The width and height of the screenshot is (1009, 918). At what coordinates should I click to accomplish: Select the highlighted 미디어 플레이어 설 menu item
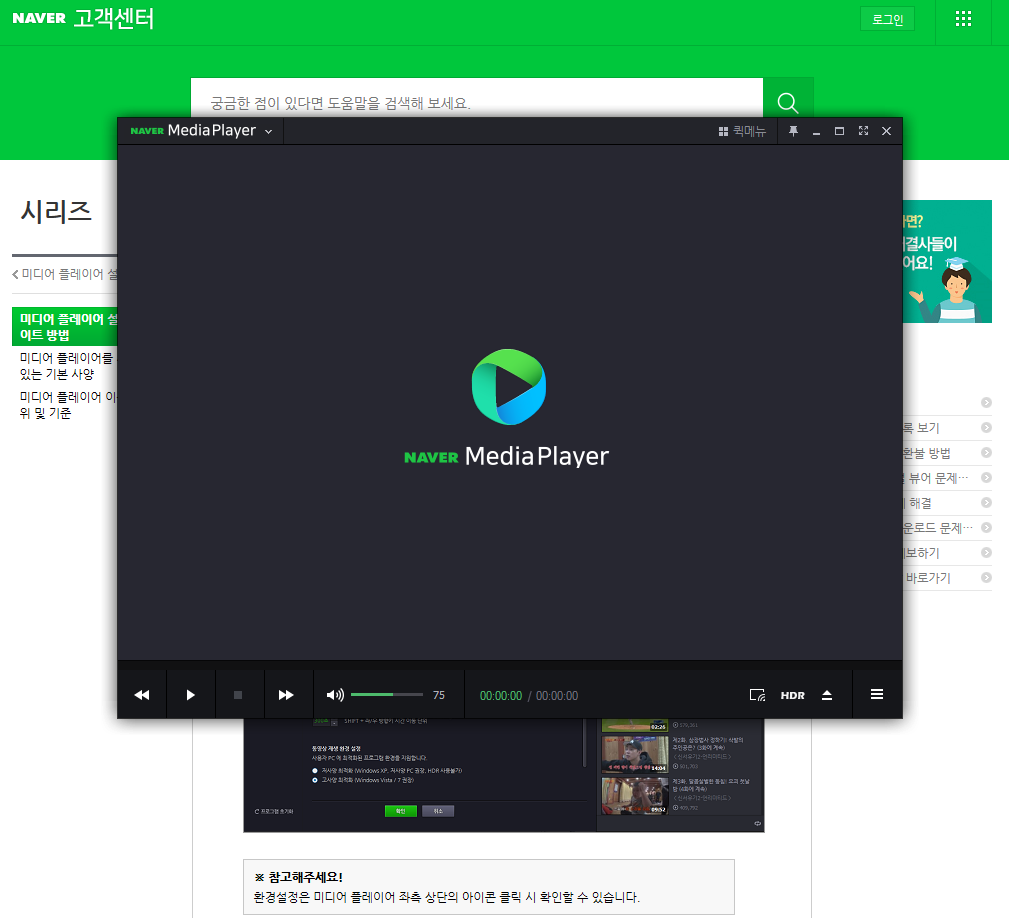coord(64,327)
